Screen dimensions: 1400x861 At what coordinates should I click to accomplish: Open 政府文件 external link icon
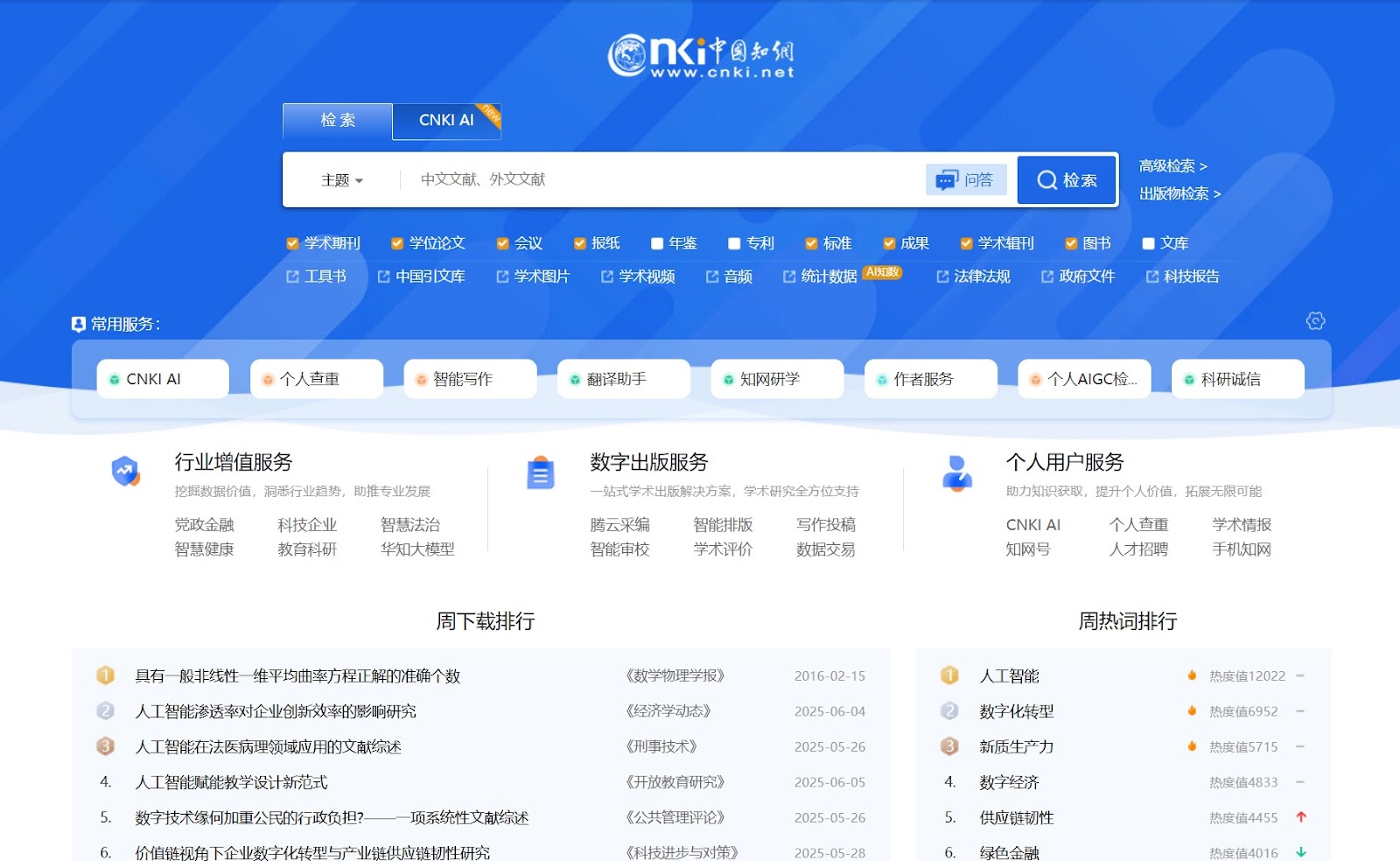(1047, 276)
